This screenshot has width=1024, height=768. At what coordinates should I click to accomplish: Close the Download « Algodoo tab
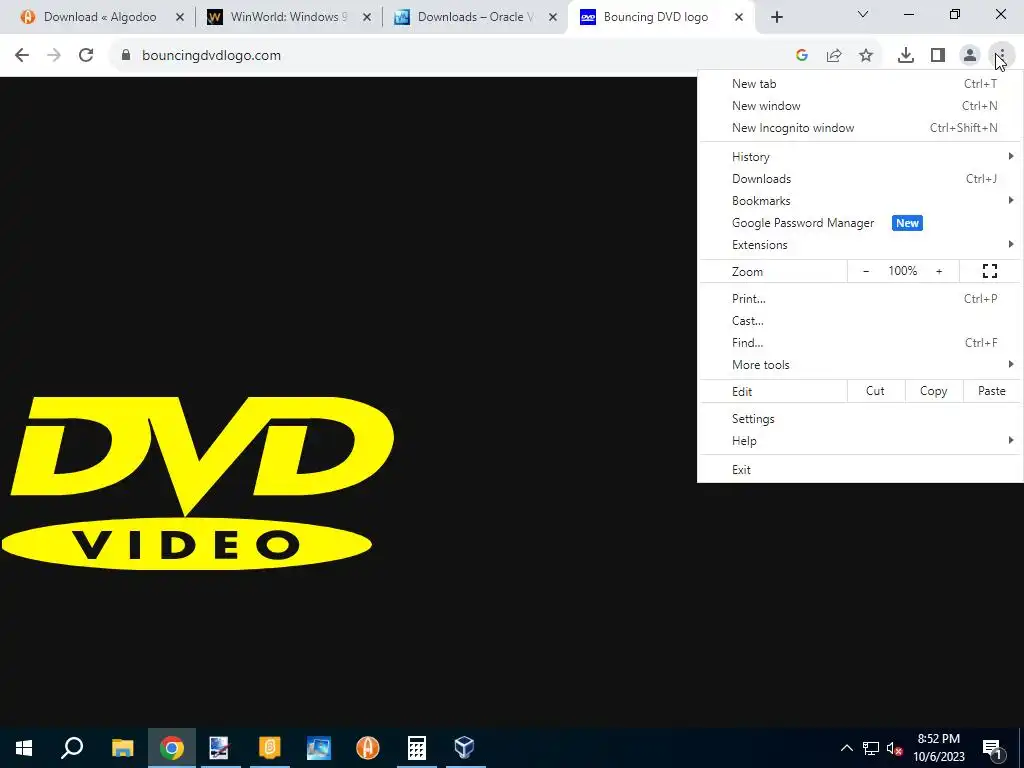tap(180, 17)
